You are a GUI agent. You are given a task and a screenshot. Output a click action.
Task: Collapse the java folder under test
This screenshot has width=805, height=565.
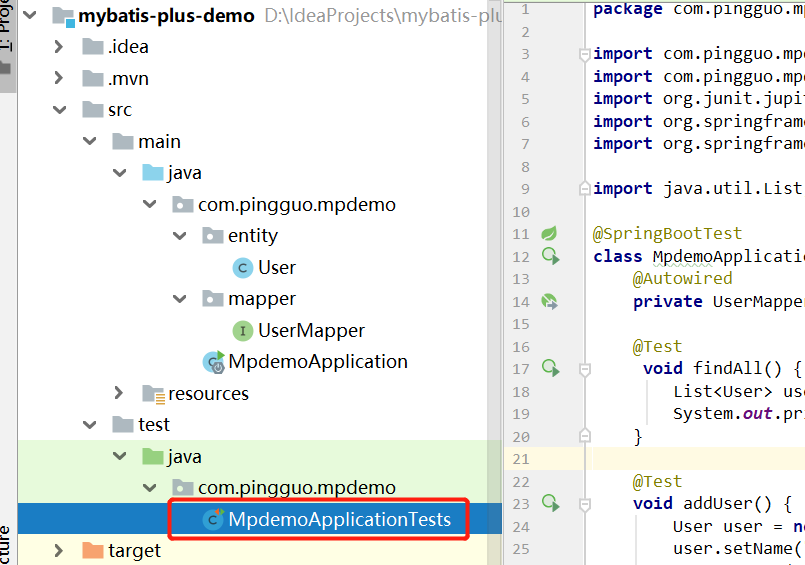pos(120,456)
